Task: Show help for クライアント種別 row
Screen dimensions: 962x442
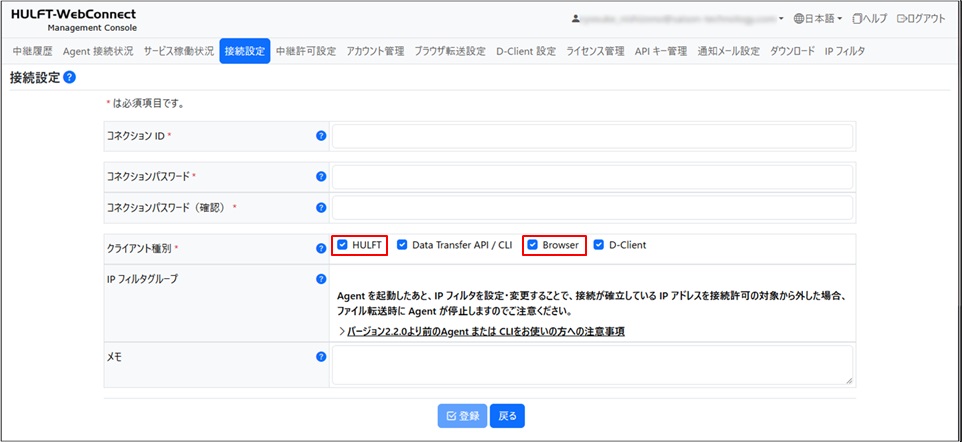Action: [x=321, y=249]
